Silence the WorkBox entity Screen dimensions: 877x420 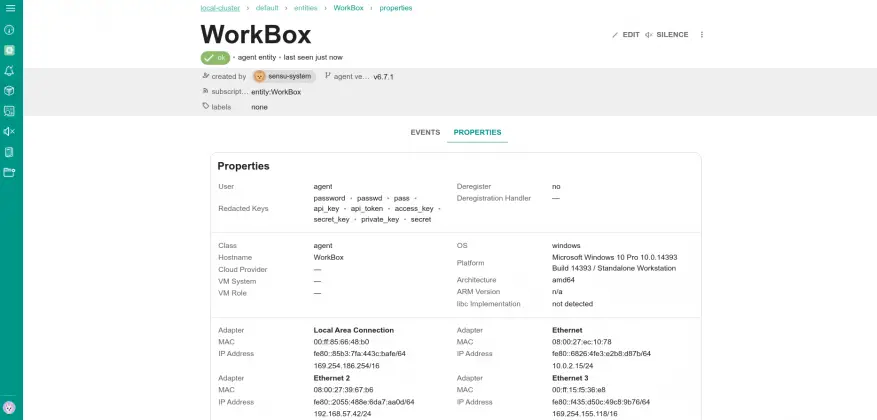tap(667, 35)
